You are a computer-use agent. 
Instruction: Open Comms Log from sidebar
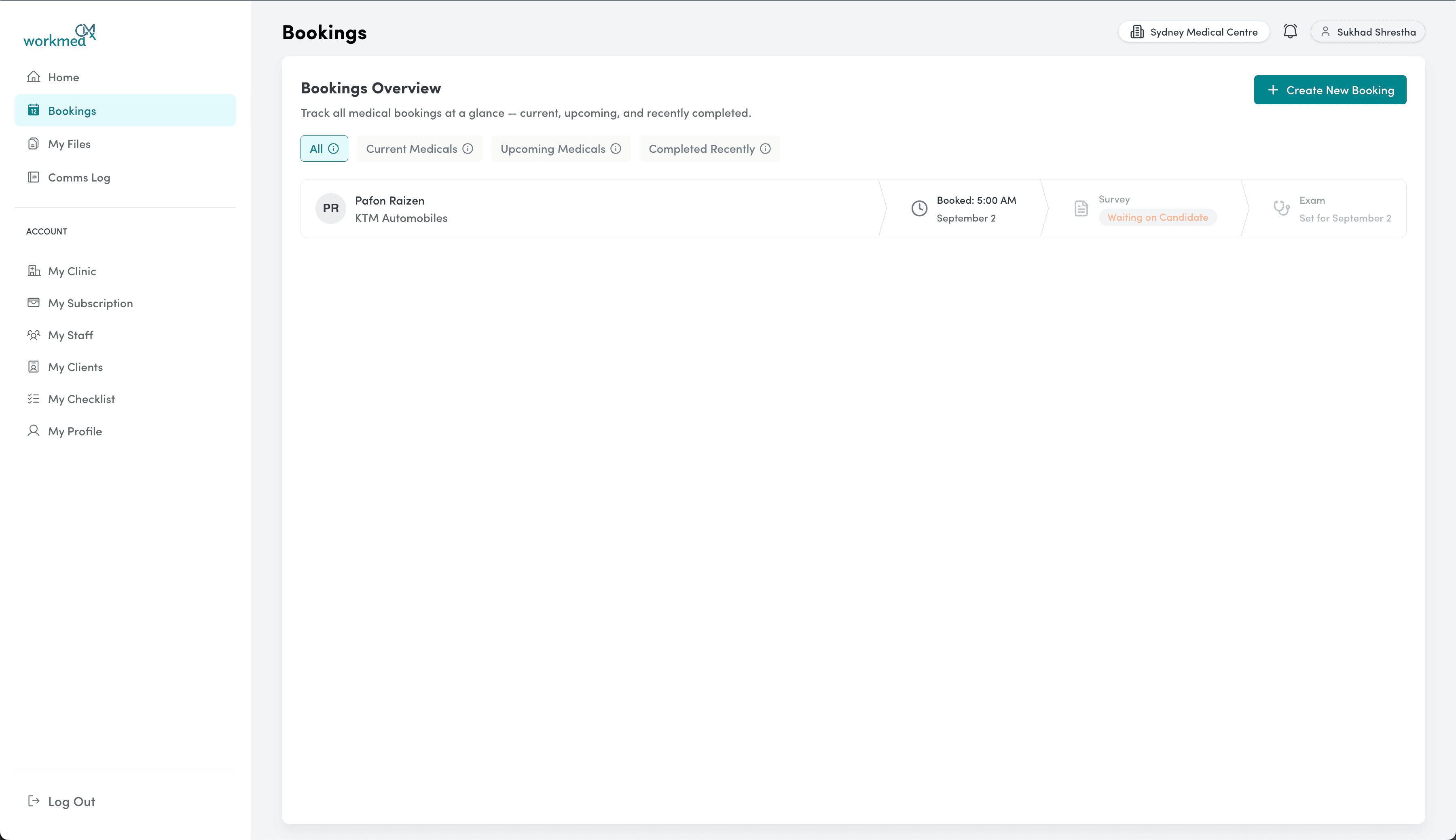[79, 178]
